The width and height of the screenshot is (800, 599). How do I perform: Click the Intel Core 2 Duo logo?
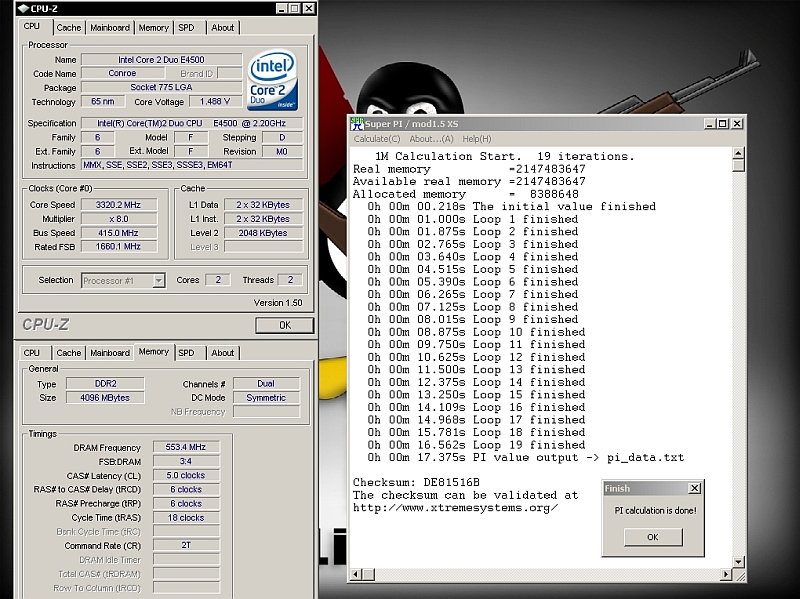[272, 80]
